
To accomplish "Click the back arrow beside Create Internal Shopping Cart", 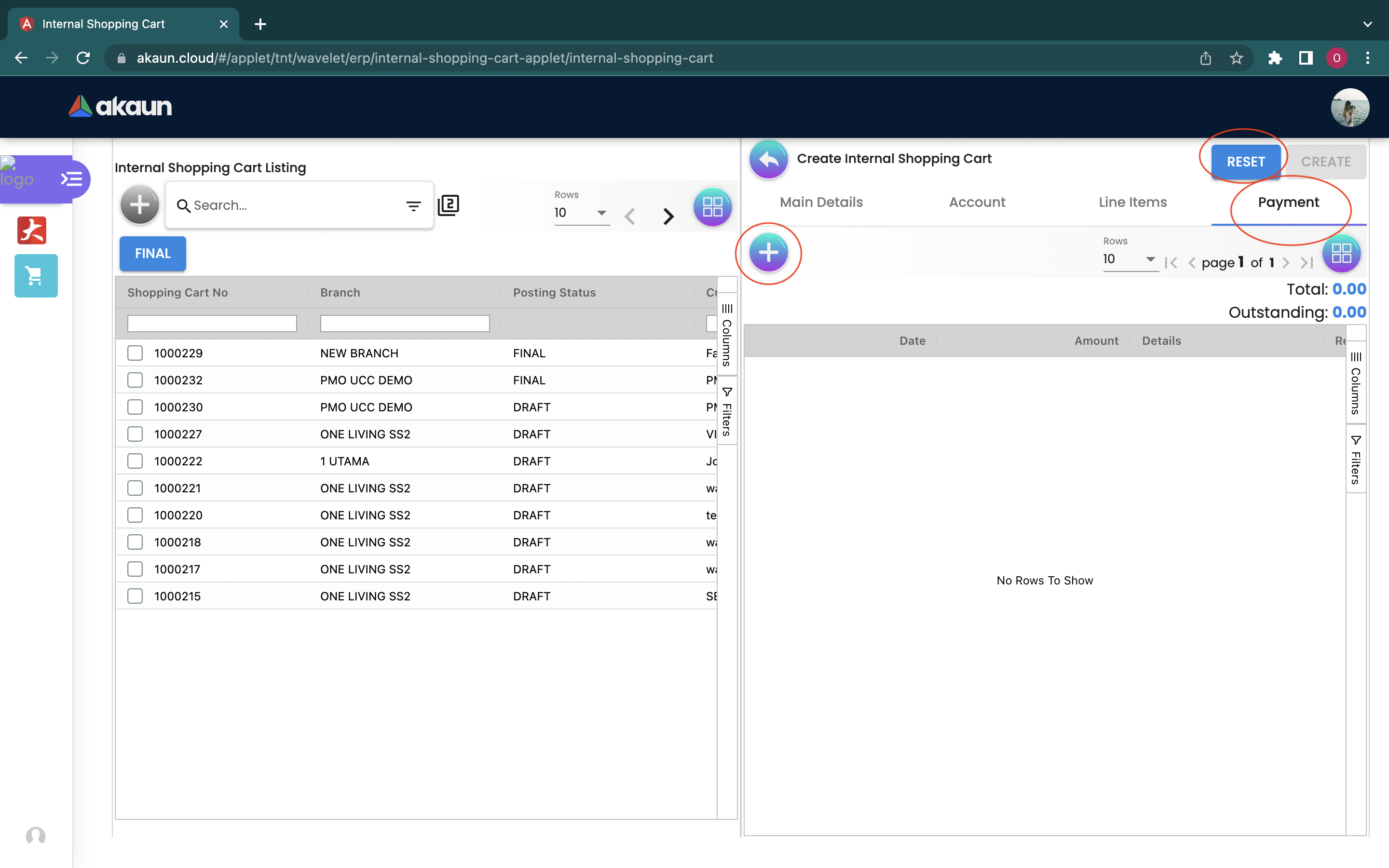I will 768,159.
